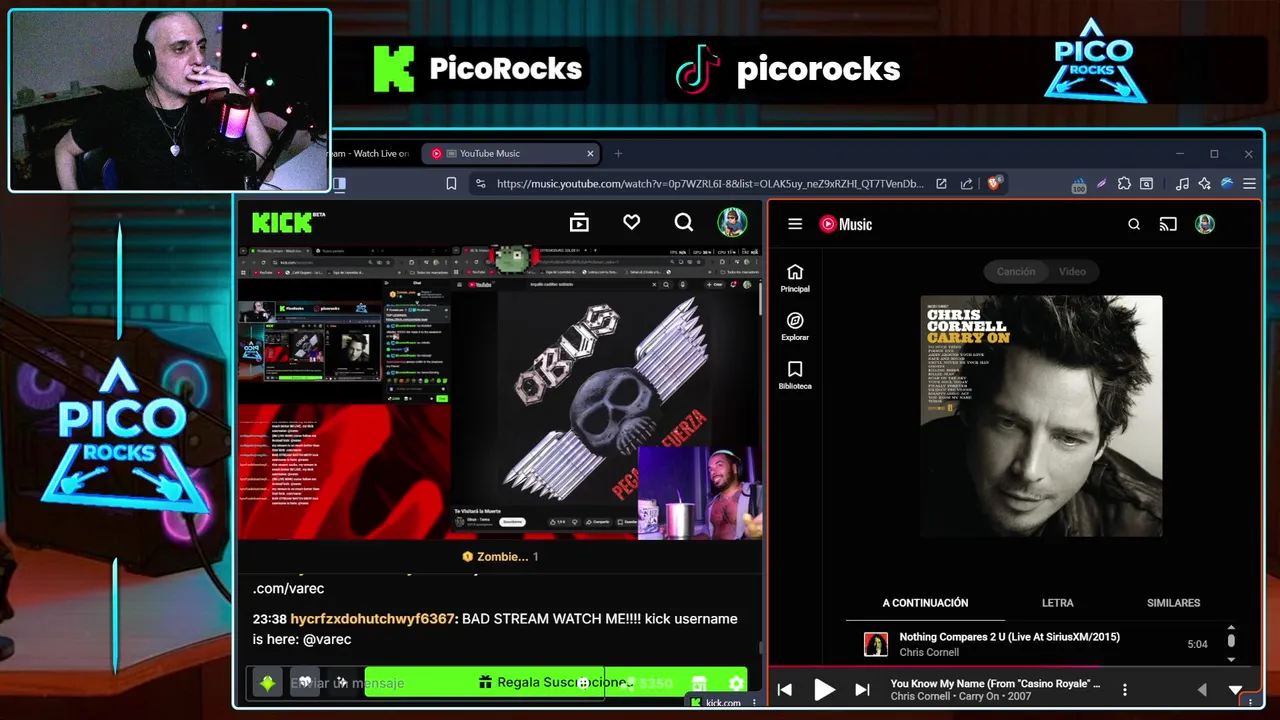Play Nothing Compares 2 U from queue

[1009, 637]
